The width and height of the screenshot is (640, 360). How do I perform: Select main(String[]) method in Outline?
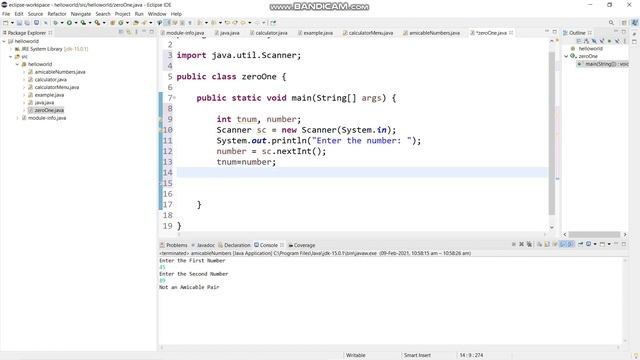click(603, 64)
